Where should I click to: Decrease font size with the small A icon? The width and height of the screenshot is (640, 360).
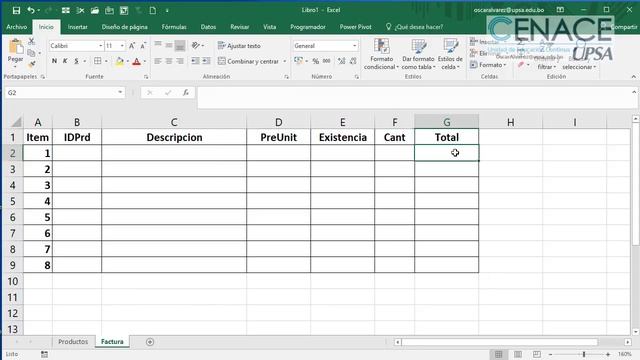click(143, 46)
